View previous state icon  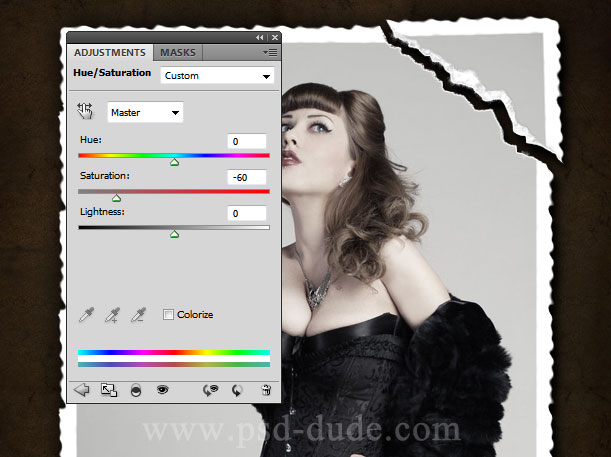point(210,390)
